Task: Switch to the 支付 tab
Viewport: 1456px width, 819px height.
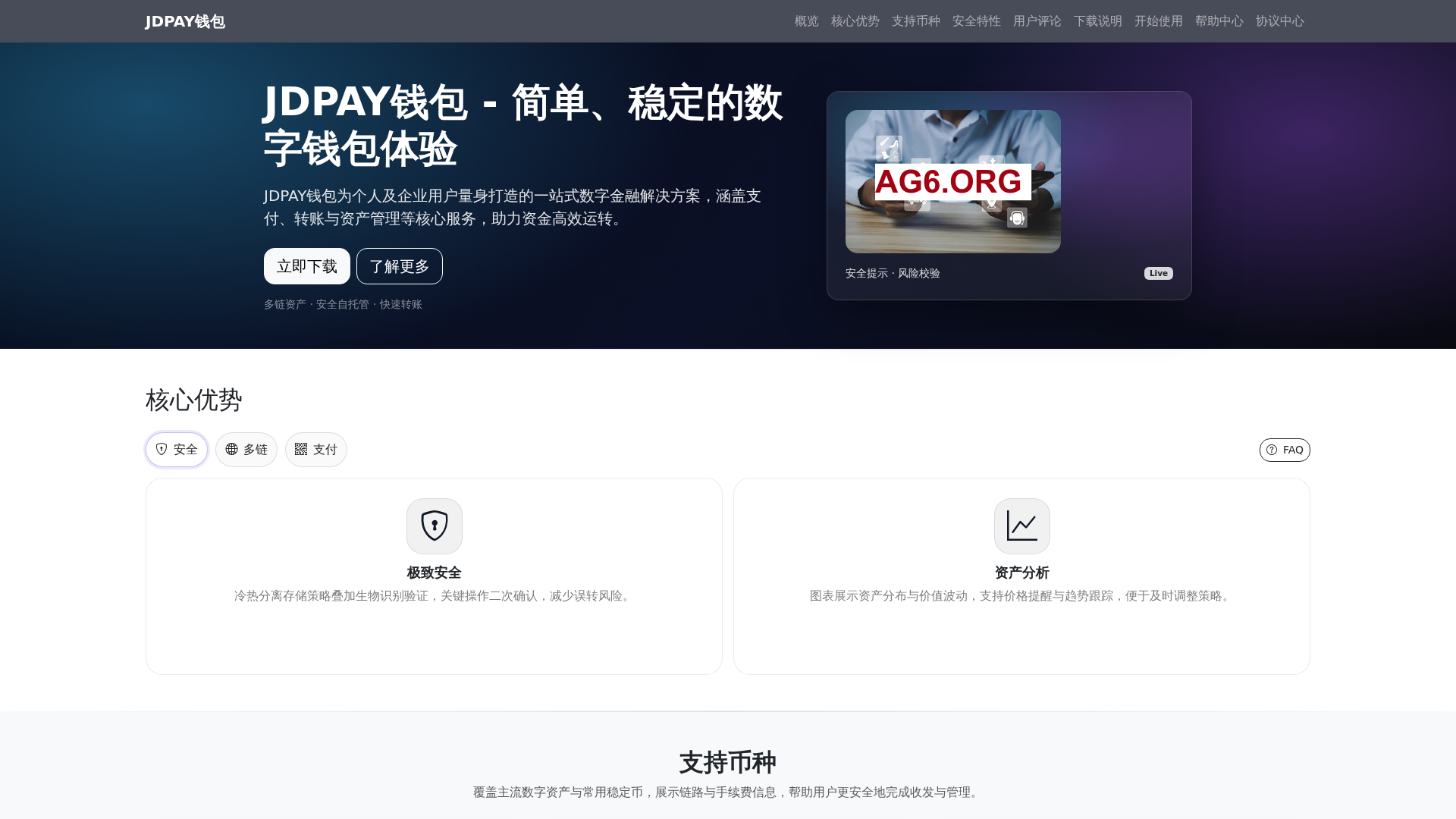Action: point(316,450)
